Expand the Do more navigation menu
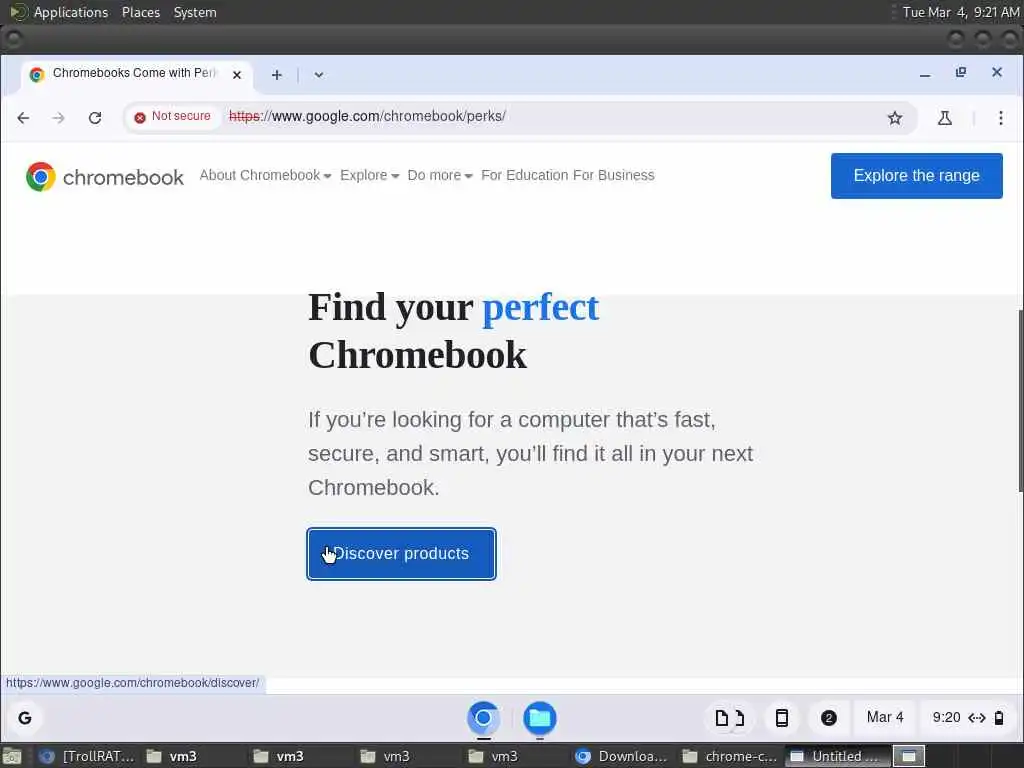 [x=440, y=175]
